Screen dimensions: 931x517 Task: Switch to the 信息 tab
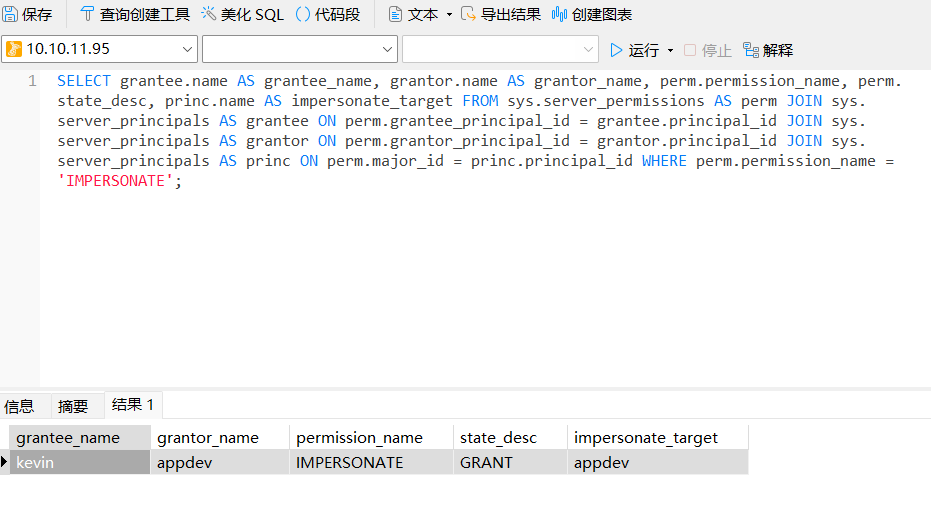click(19, 406)
